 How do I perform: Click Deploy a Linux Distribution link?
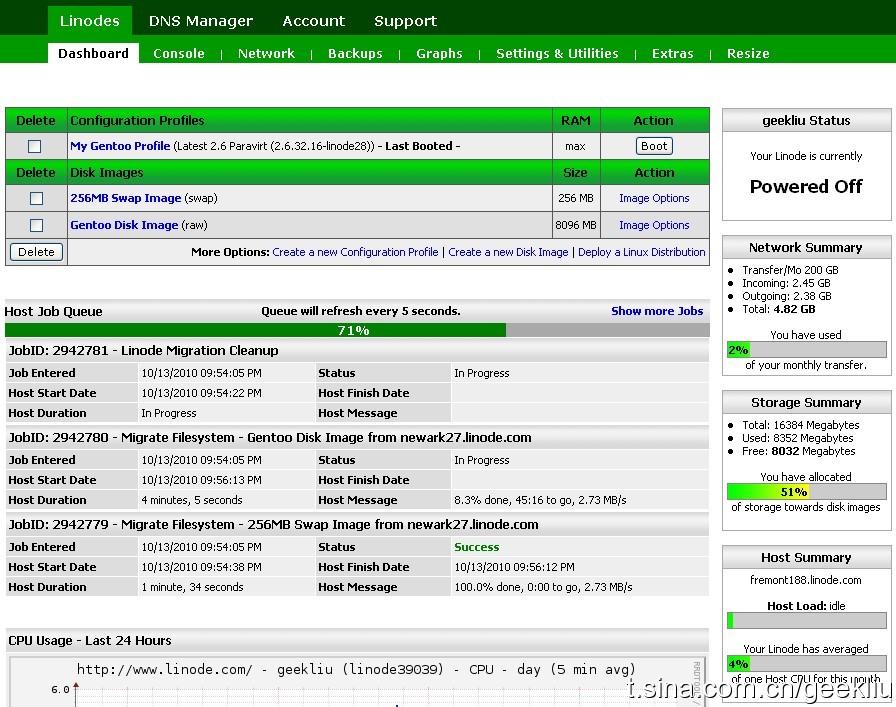click(x=642, y=252)
